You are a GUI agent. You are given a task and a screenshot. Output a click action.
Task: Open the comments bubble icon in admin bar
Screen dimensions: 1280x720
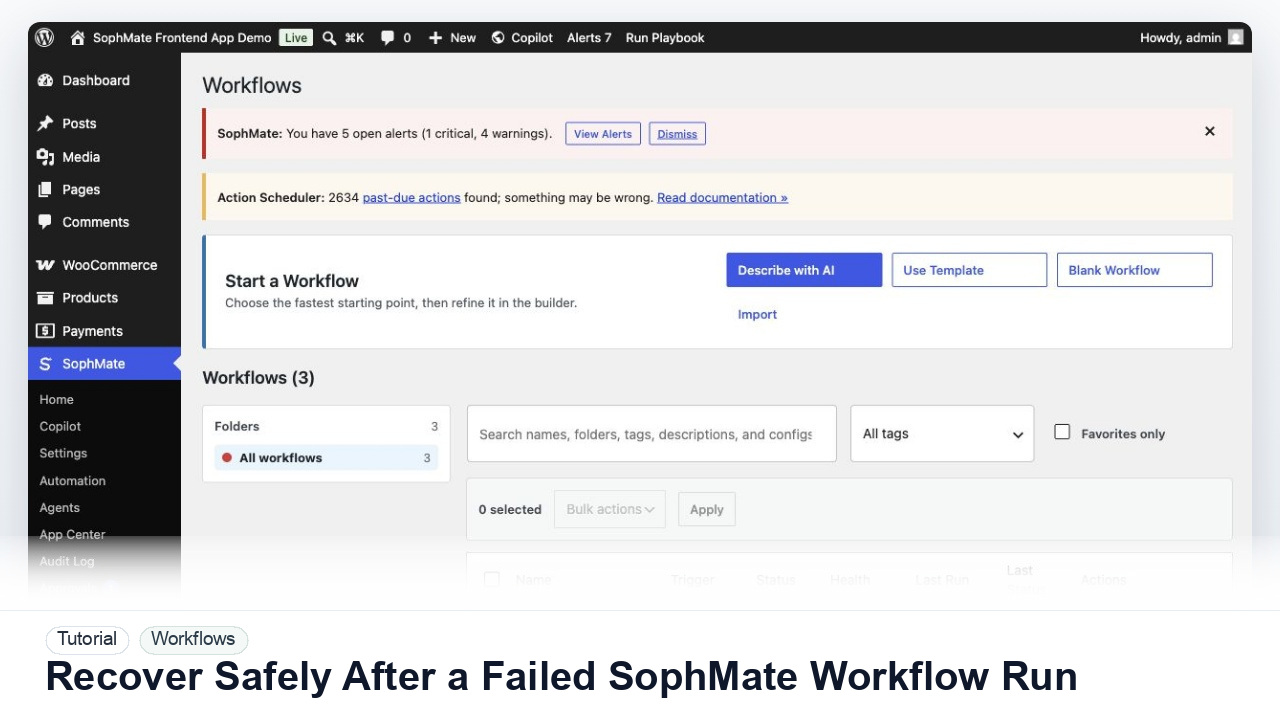388,38
